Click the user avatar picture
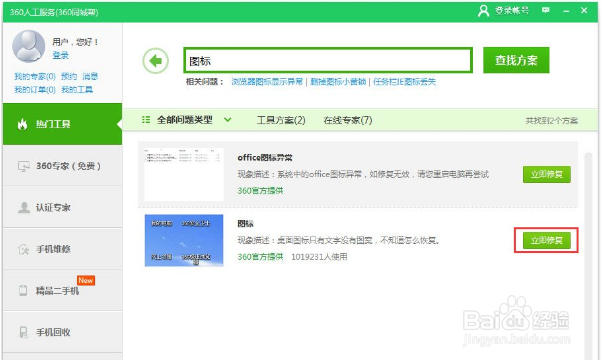This screenshot has width=604, height=360. [x=29, y=46]
